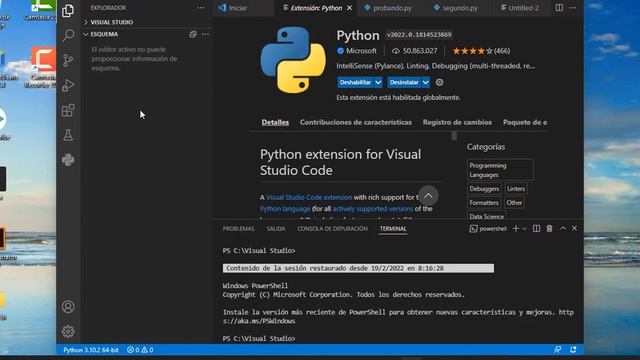Switch to CONSOLA DE DEPURACIÓN tab
640x360 pixels.
332,229
